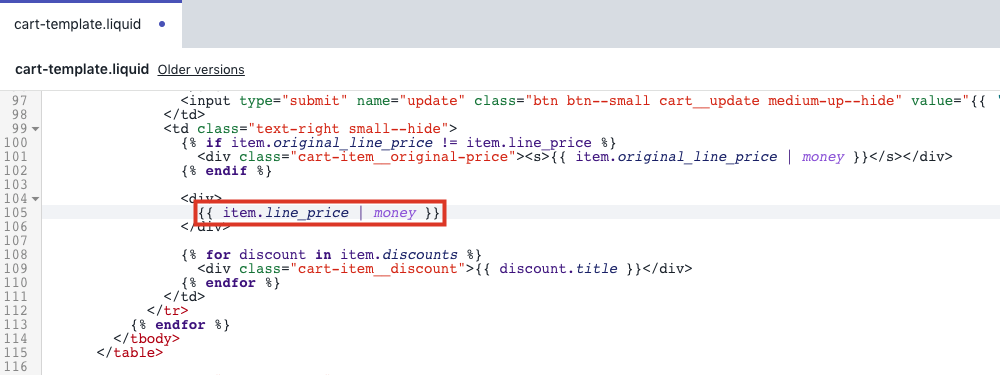This screenshot has height=375, width=1000.
Task: Click line number 106 in the gutter
Action: (x=16, y=226)
